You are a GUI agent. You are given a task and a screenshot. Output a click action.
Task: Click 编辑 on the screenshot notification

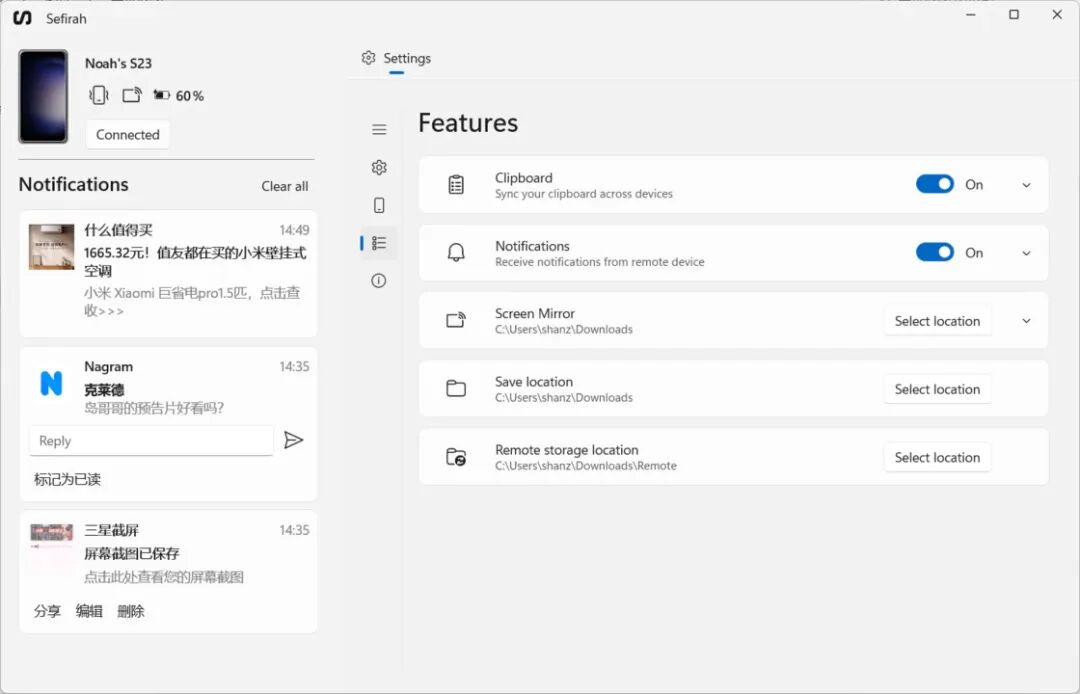pyautogui.click(x=89, y=611)
